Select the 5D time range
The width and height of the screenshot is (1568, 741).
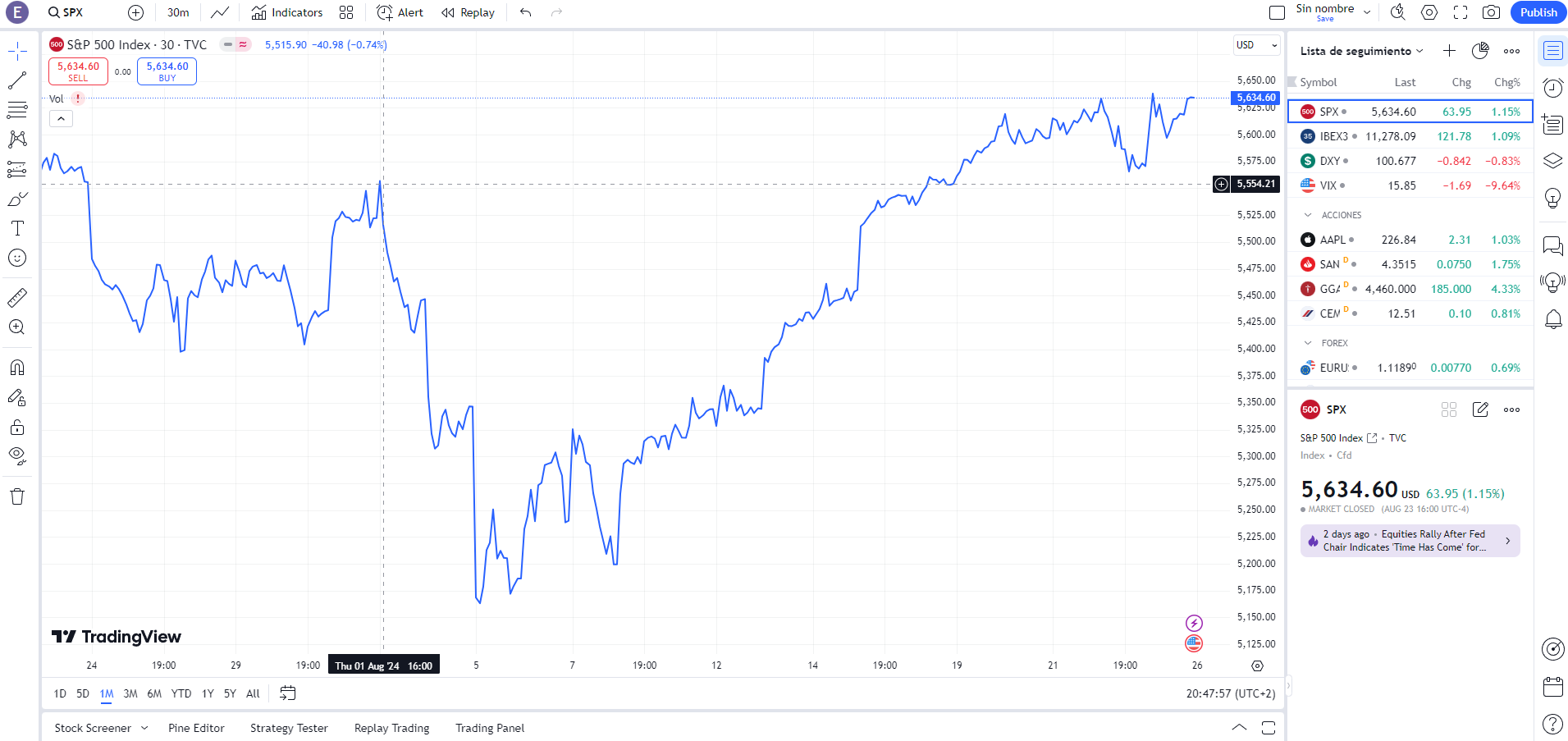[83, 693]
